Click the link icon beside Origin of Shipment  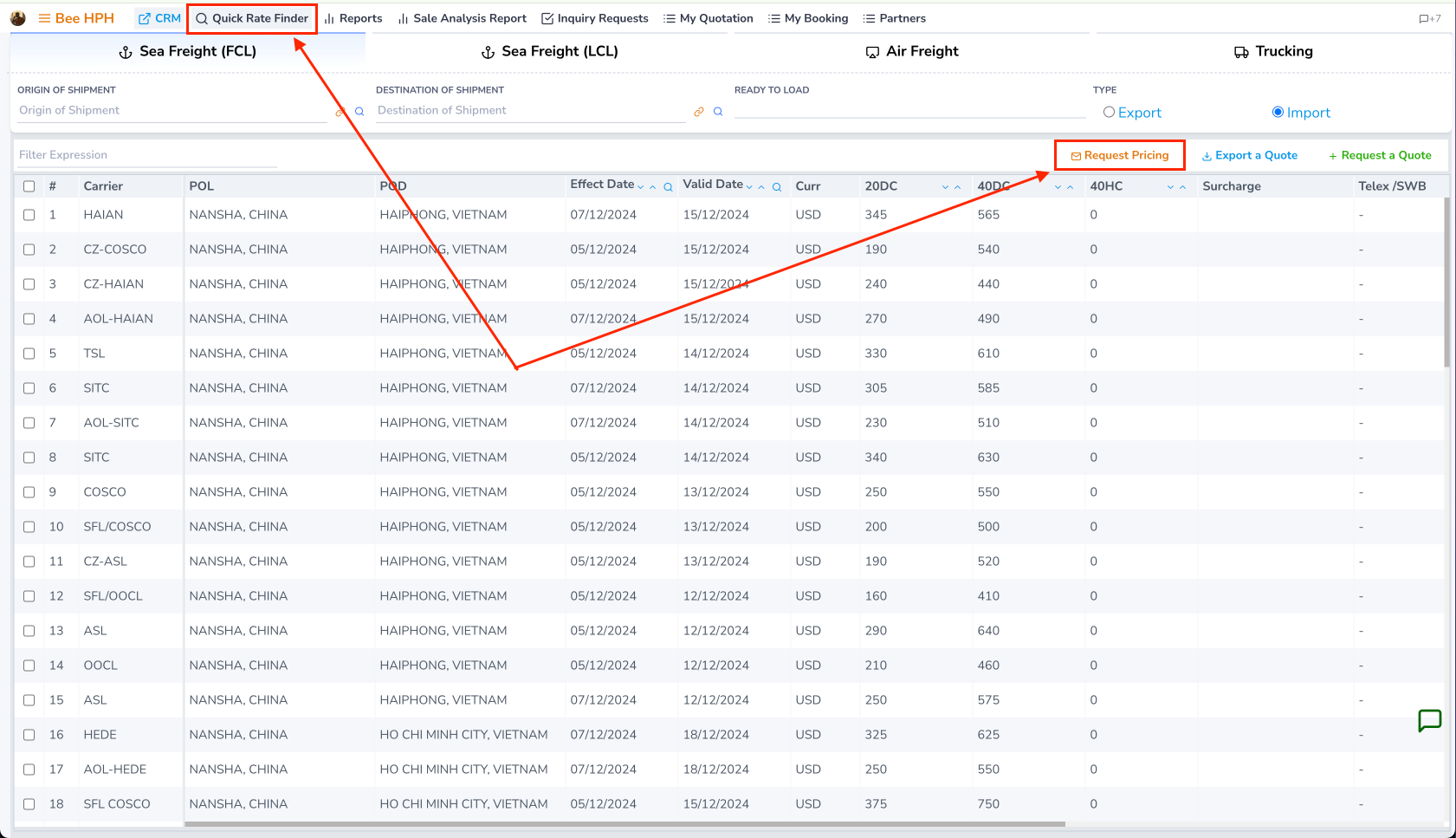point(340,112)
